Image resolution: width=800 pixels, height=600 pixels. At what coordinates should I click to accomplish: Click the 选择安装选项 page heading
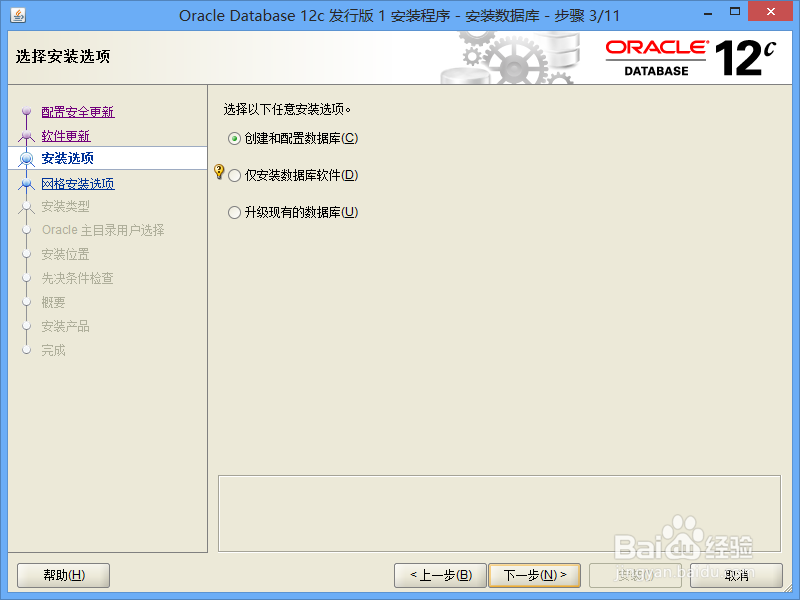63,57
